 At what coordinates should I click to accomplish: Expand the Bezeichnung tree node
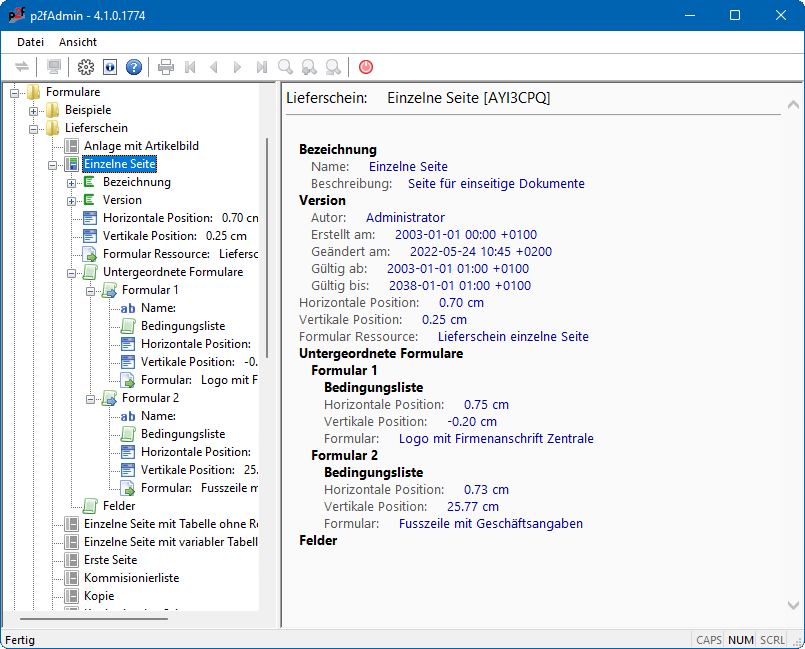pos(71,182)
